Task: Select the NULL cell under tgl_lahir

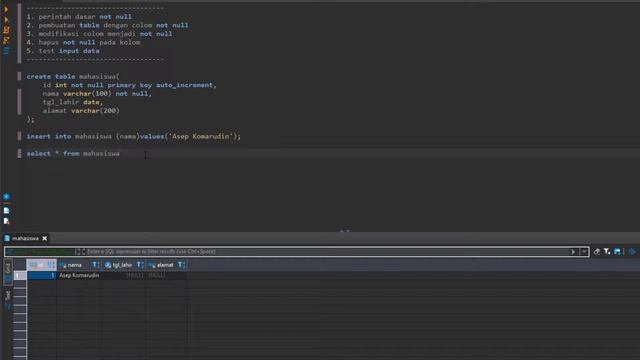Action: click(124, 276)
